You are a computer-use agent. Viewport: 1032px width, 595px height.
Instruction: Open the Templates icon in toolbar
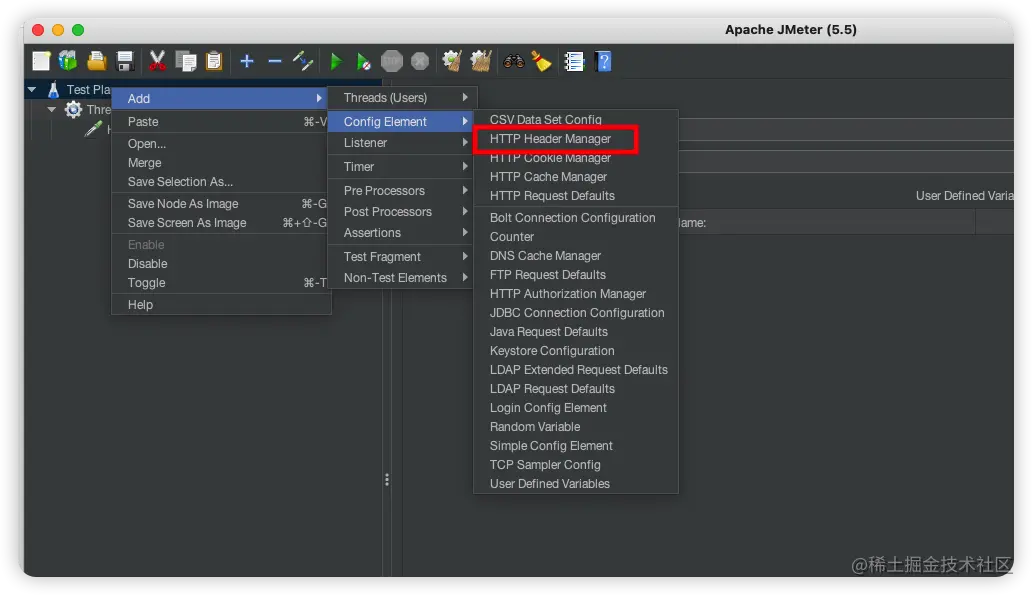click(x=68, y=61)
